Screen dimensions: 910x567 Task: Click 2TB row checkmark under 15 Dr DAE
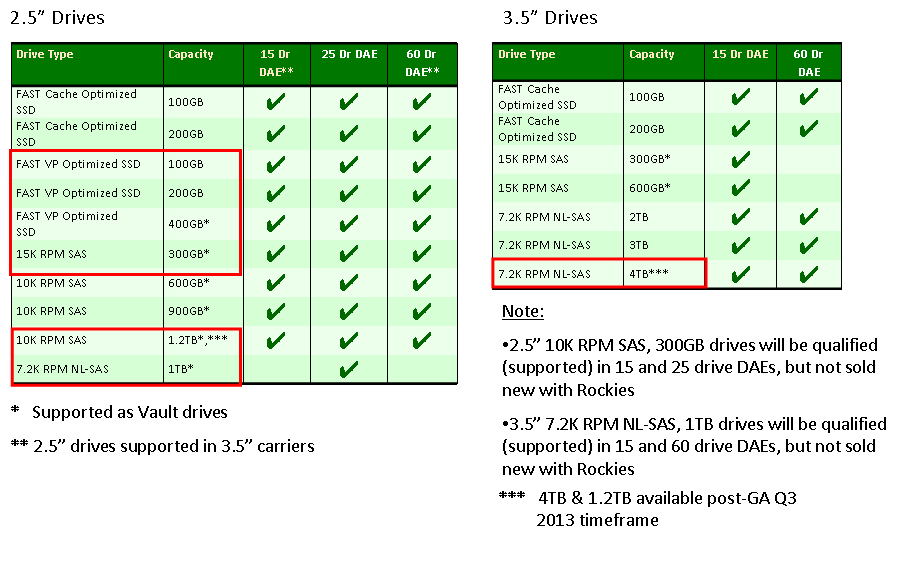click(741, 217)
